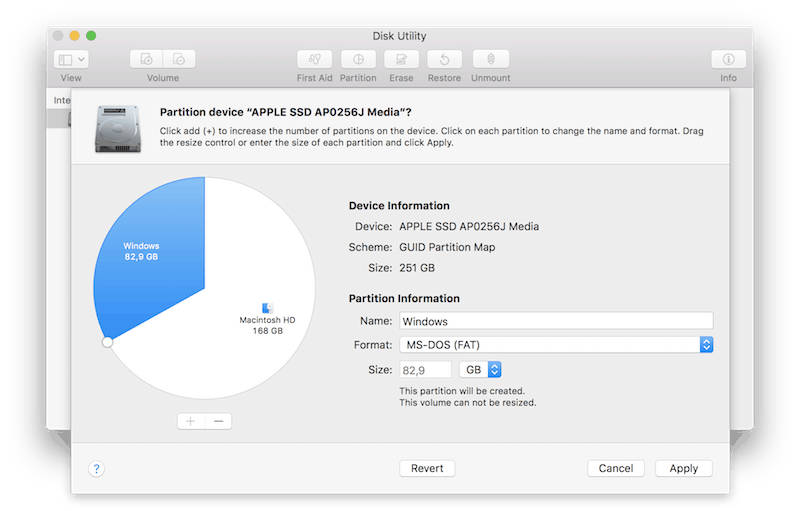Open the GB size unit dropdown
This screenshot has height=511, width=800.
pyautogui.click(x=480, y=370)
